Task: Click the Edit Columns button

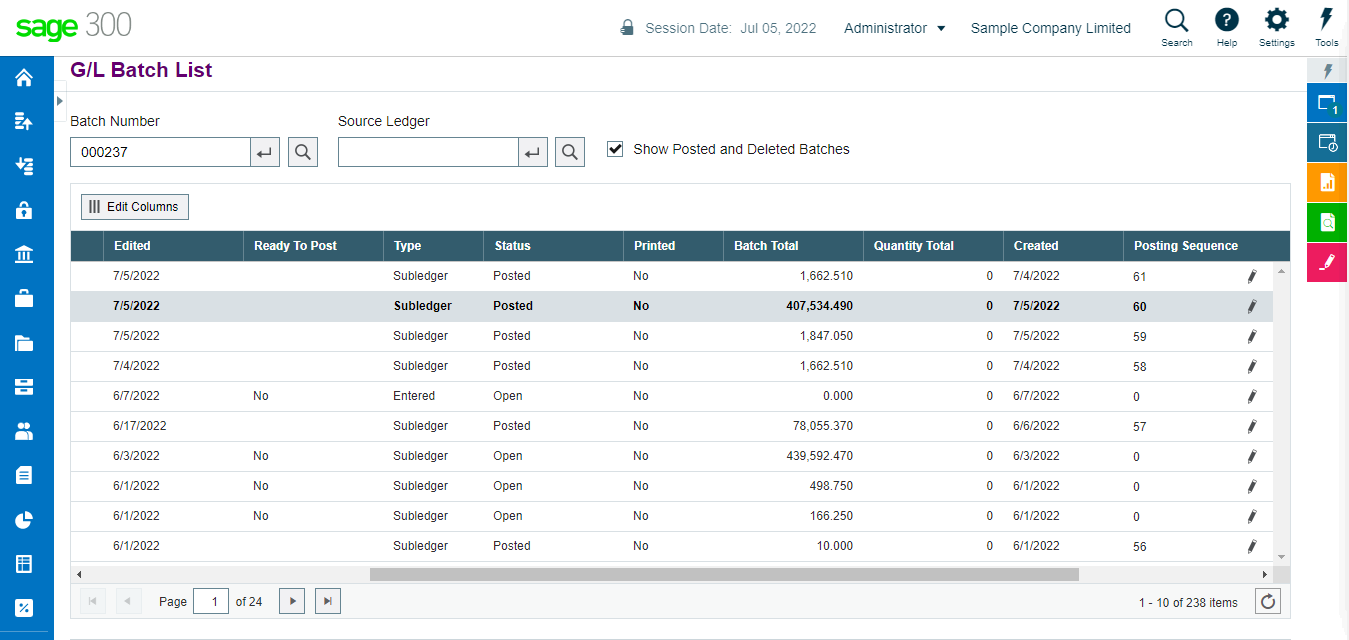Action: pyautogui.click(x=134, y=206)
